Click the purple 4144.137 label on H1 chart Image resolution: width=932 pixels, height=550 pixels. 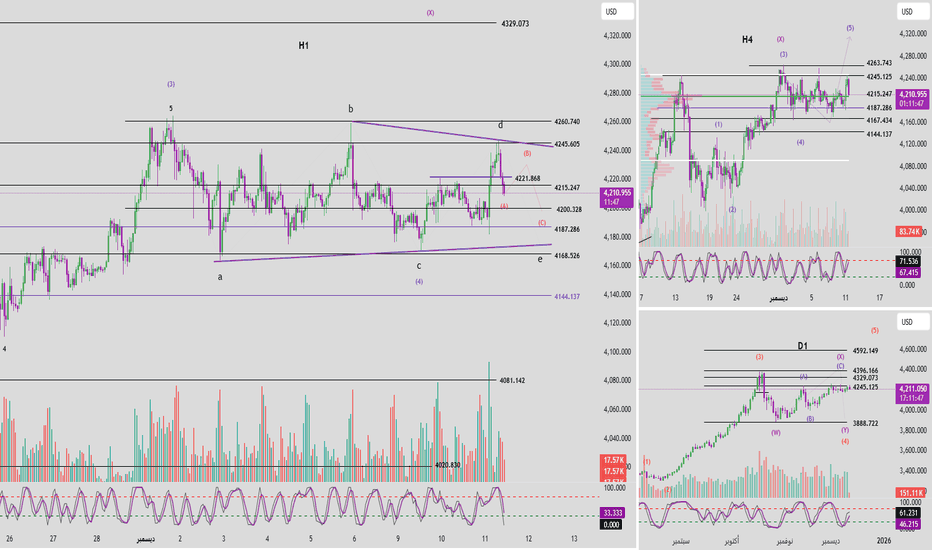point(566,296)
